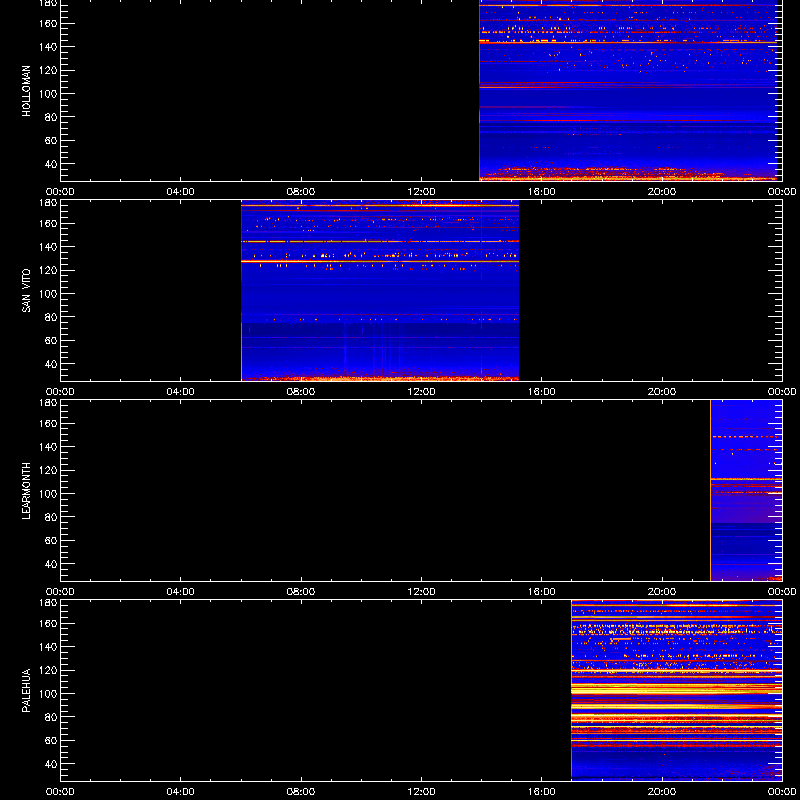Viewport: 800px width, 800px height.
Task: Click the 08:00 time label below San Vito panel
Action: coord(301,392)
